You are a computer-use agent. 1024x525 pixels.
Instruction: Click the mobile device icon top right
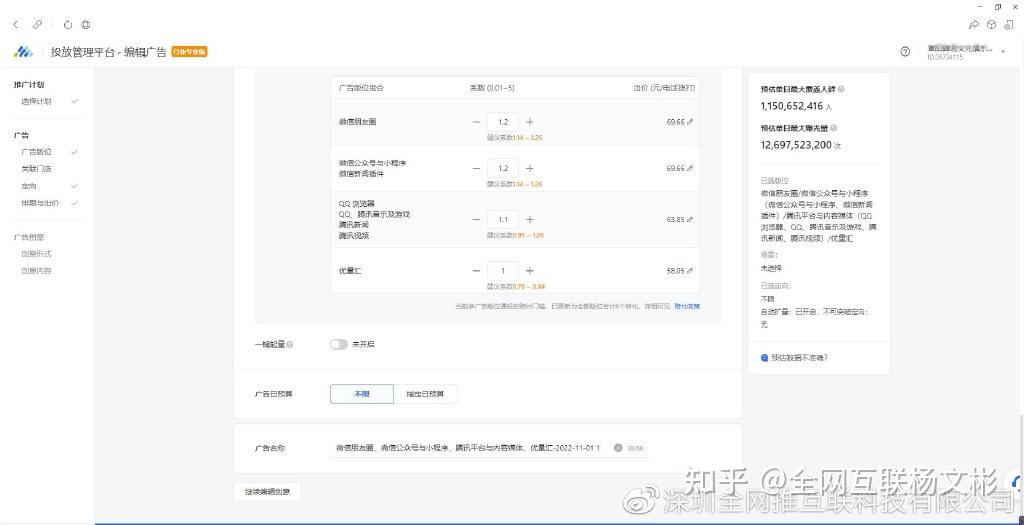1009,25
